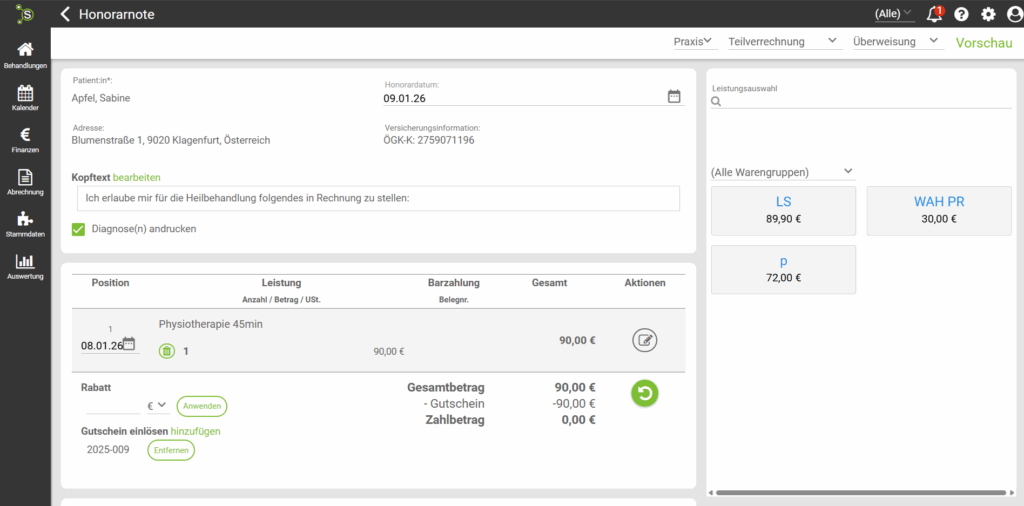1024x506 pixels.
Task: Remove voucher with Entfernen button
Action: click(x=171, y=450)
